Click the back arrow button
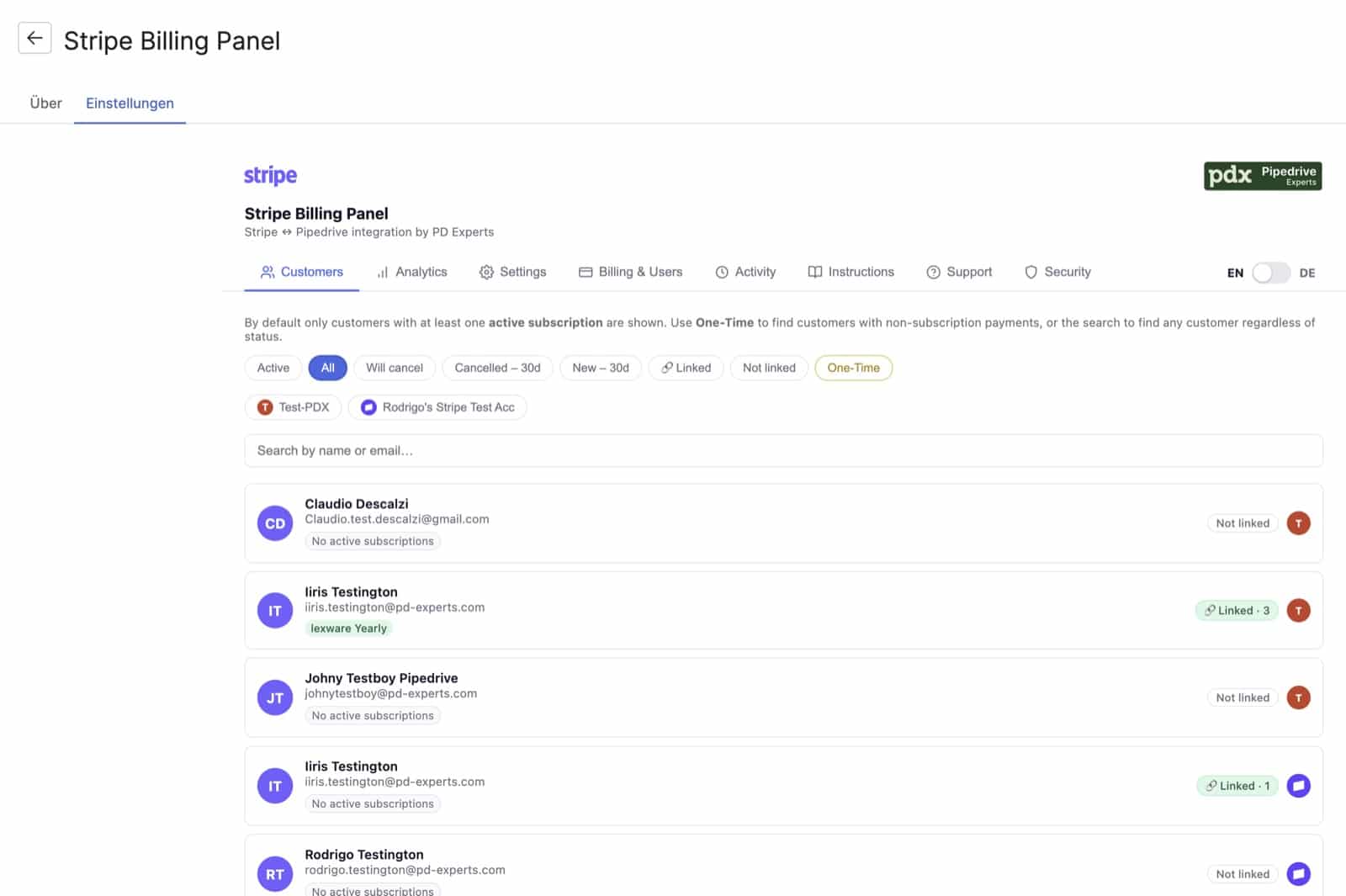Viewport: 1346px width, 896px height. [x=34, y=38]
